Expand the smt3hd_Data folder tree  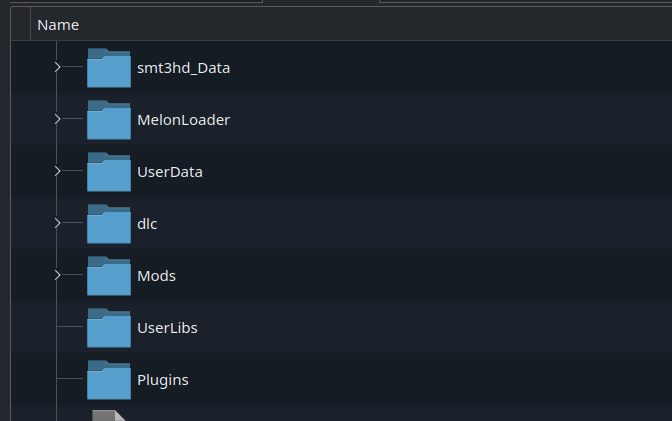[x=57, y=67]
